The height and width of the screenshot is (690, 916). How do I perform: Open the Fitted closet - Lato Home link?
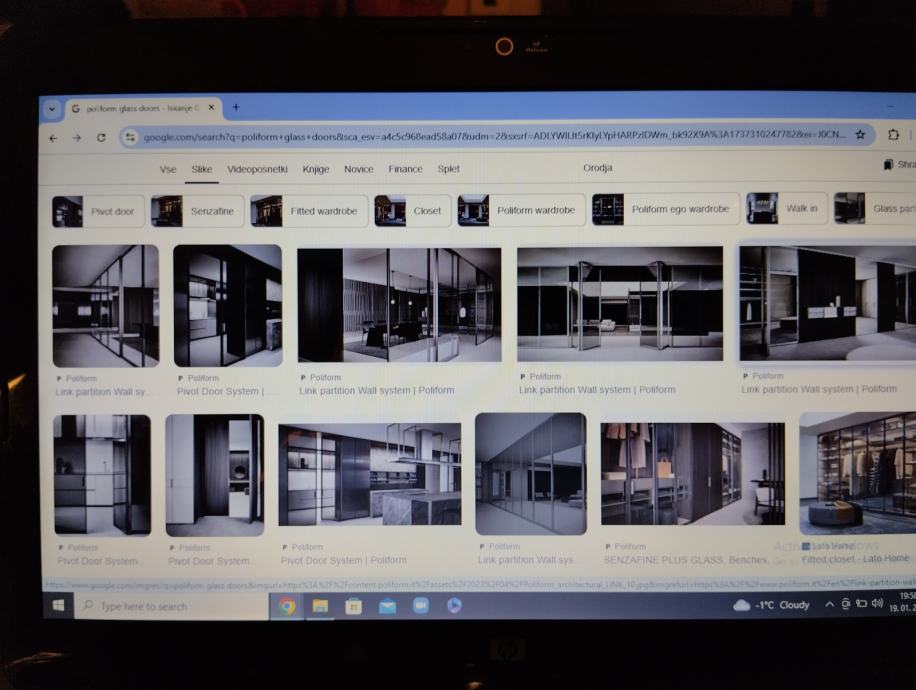(855, 559)
